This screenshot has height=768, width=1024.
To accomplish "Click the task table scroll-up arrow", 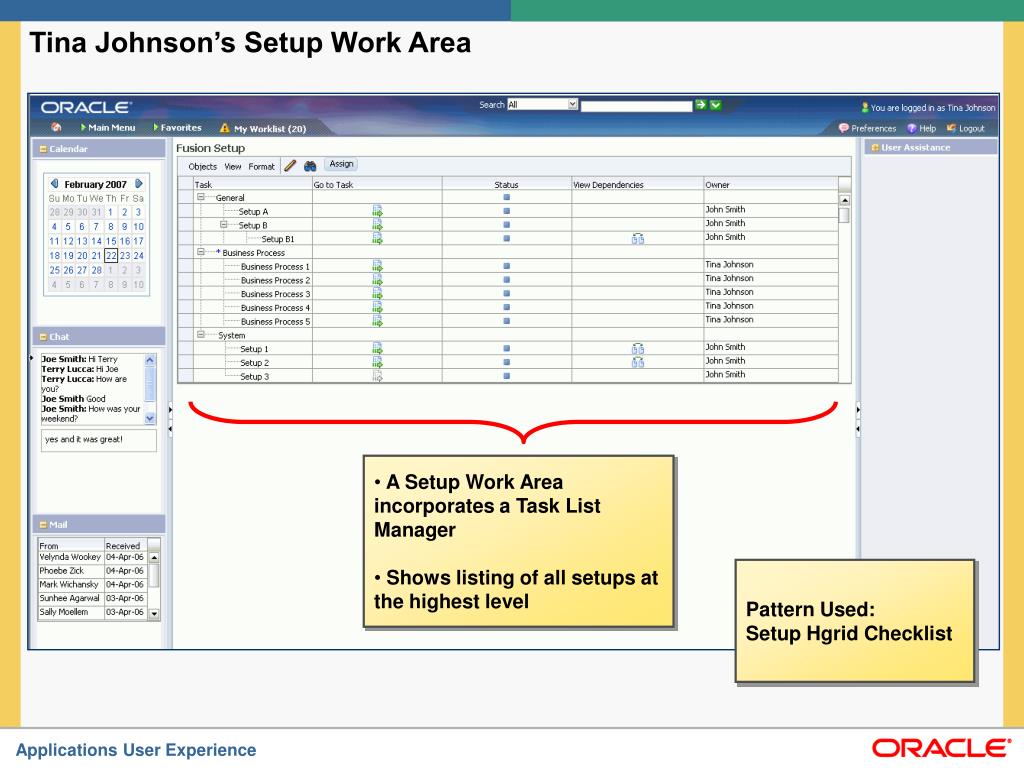I will (x=844, y=200).
